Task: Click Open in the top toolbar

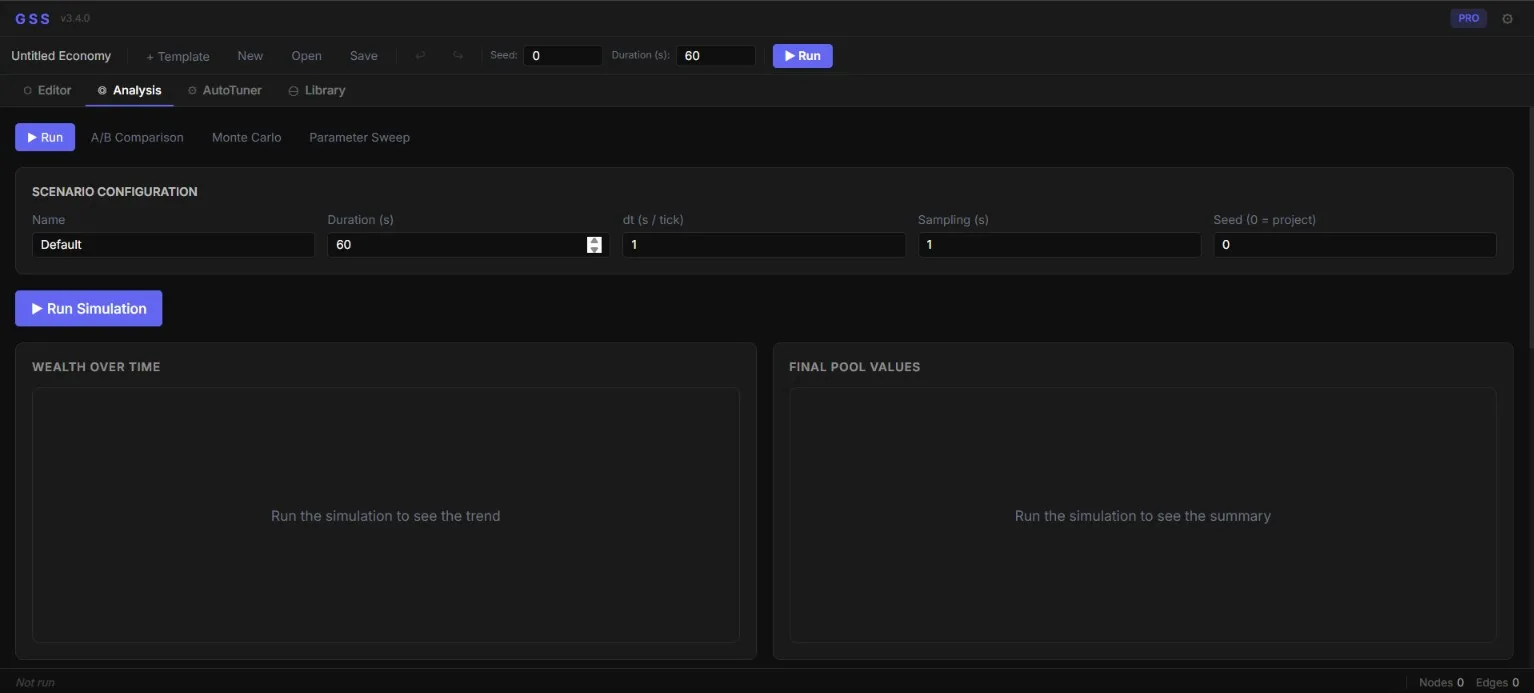Action: [x=306, y=56]
